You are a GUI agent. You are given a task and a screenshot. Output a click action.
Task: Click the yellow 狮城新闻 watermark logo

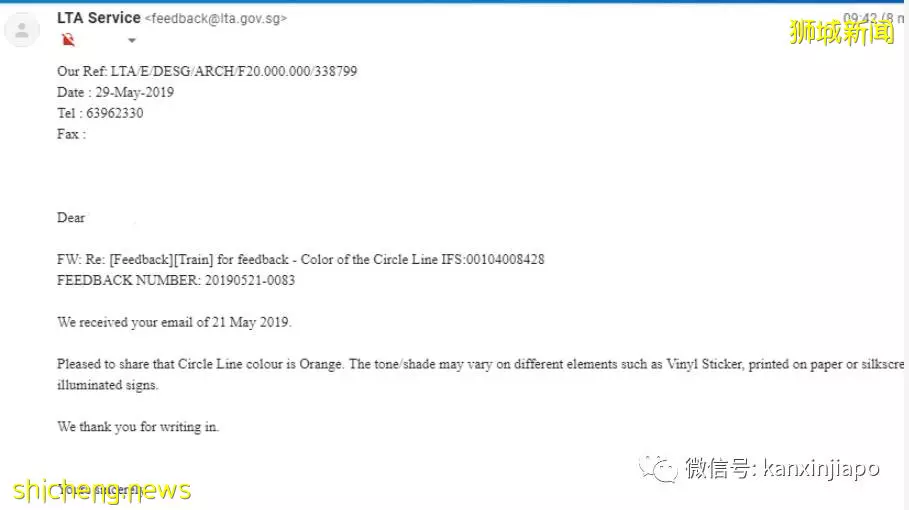point(841,32)
